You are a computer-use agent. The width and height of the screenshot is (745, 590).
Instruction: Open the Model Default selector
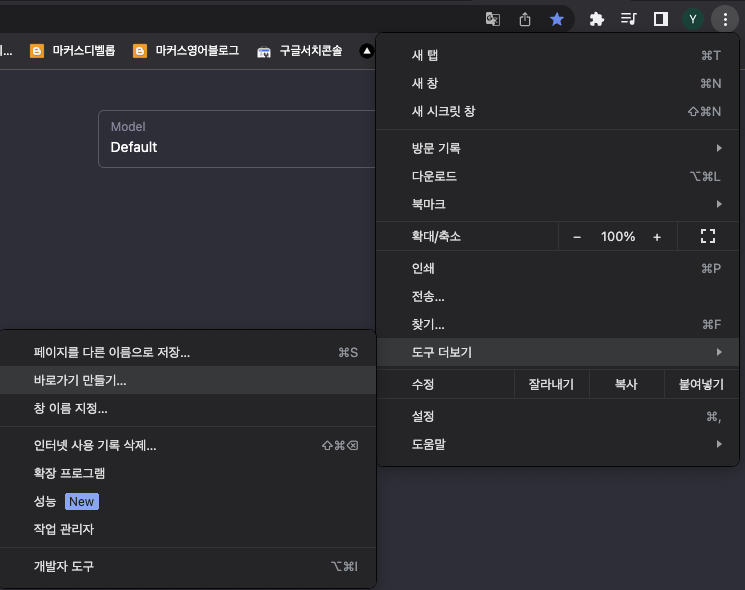click(237, 139)
